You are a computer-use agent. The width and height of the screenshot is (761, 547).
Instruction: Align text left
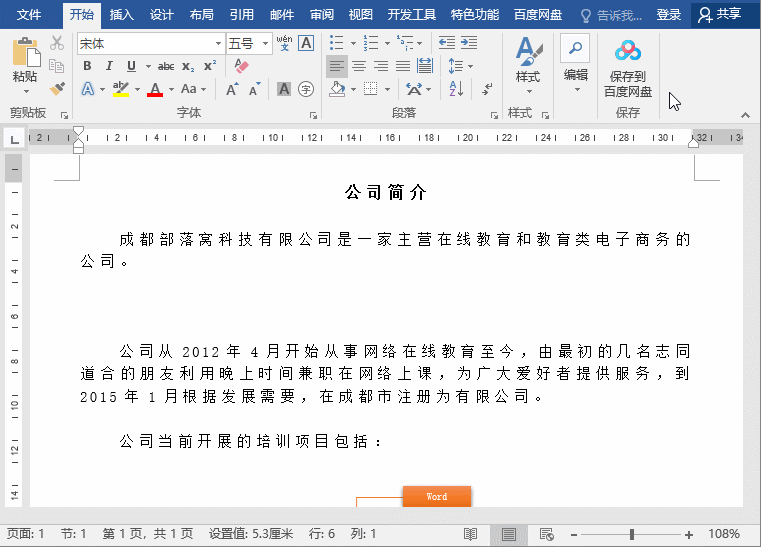(x=337, y=66)
